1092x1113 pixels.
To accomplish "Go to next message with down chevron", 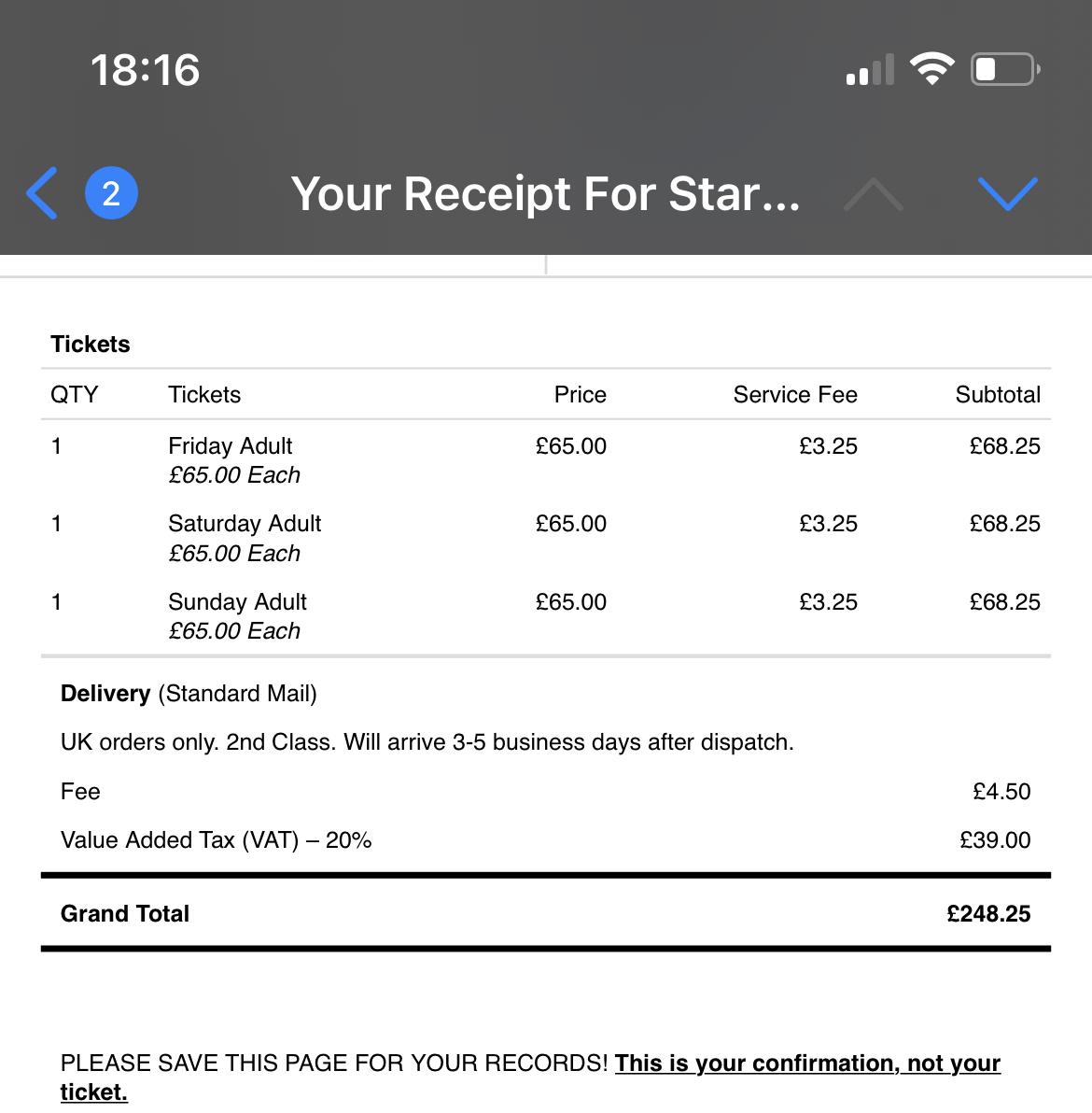I will (1007, 193).
